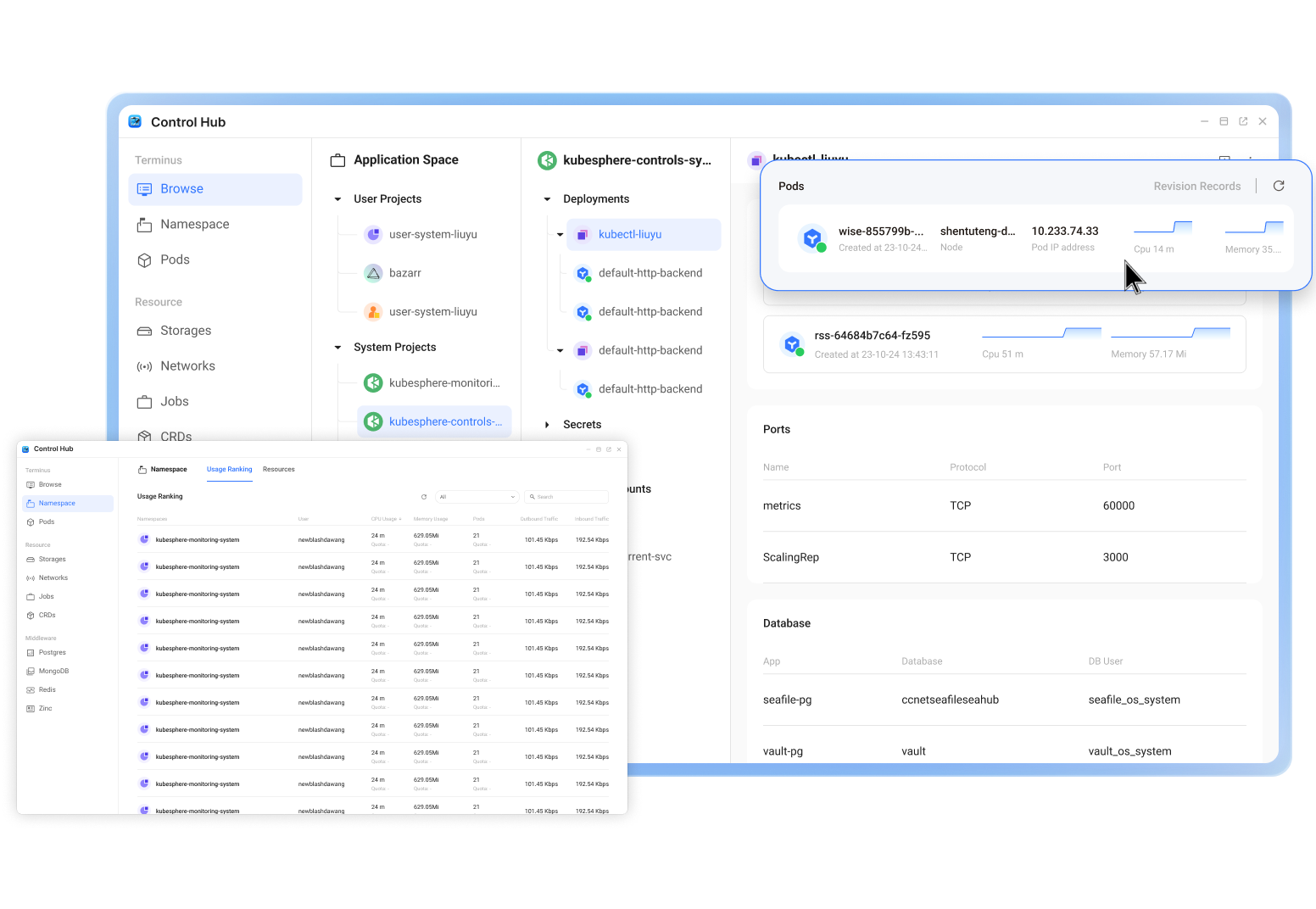Click the refresh icon in the Pods panel
The image size is (1316, 909).
pyautogui.click(x=1279, y=186)
